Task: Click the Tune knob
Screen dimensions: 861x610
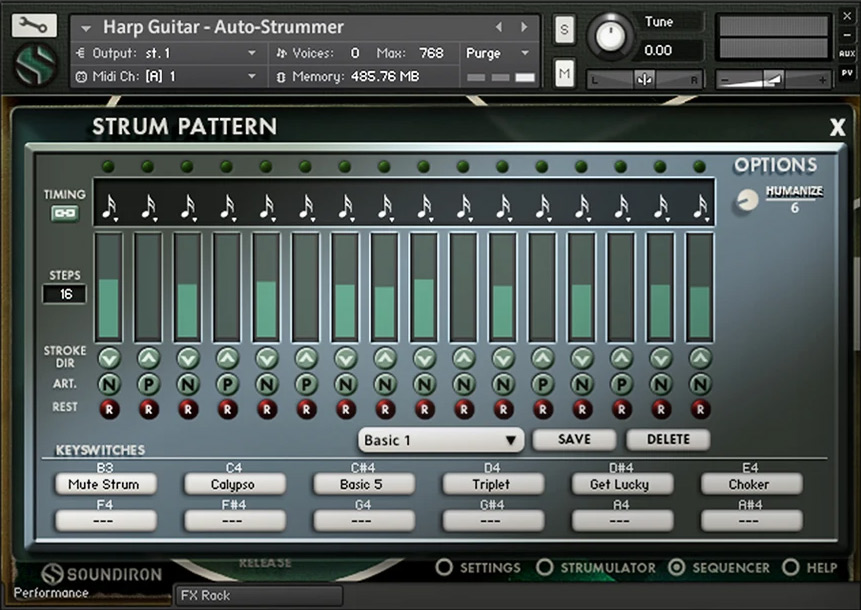Action: click(610, 35)
